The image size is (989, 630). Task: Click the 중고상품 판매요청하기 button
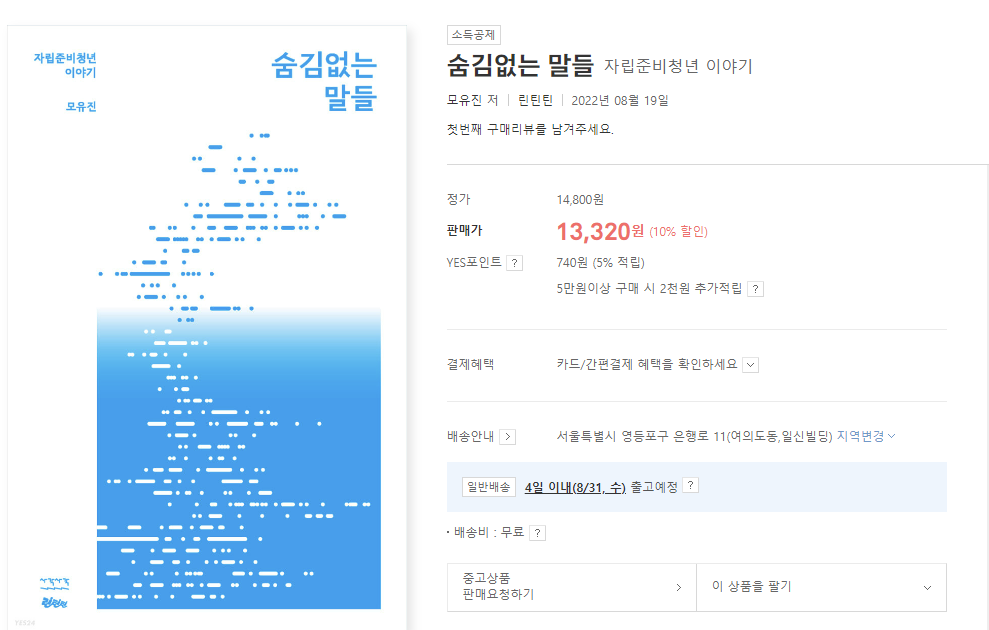click(x=572, y=587)
